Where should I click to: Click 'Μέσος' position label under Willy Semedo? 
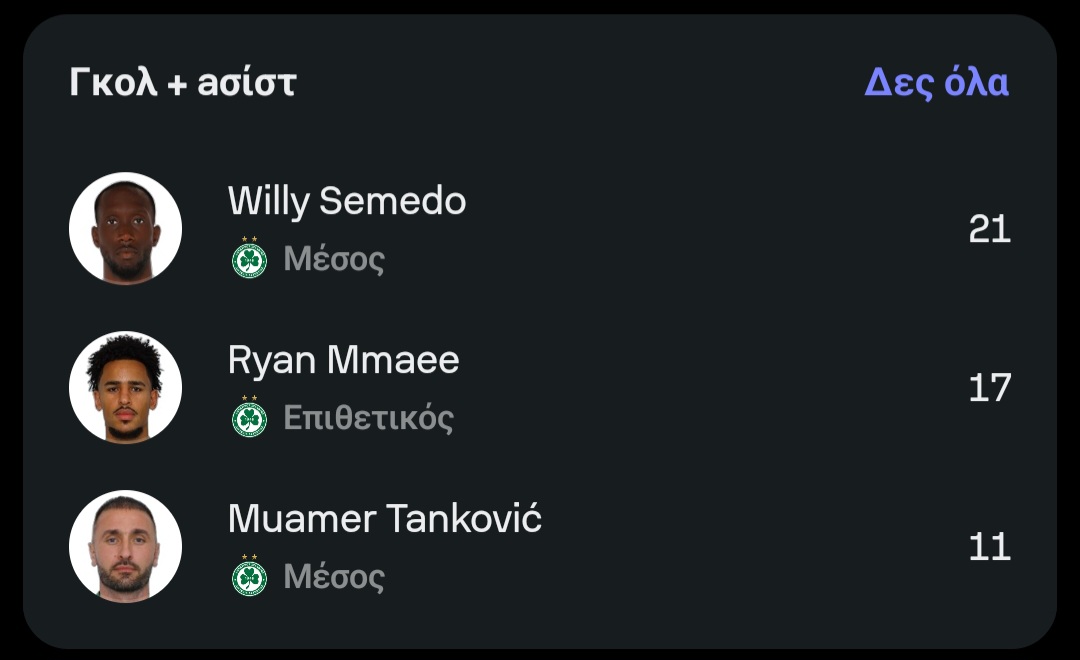(x=334, y=260)
